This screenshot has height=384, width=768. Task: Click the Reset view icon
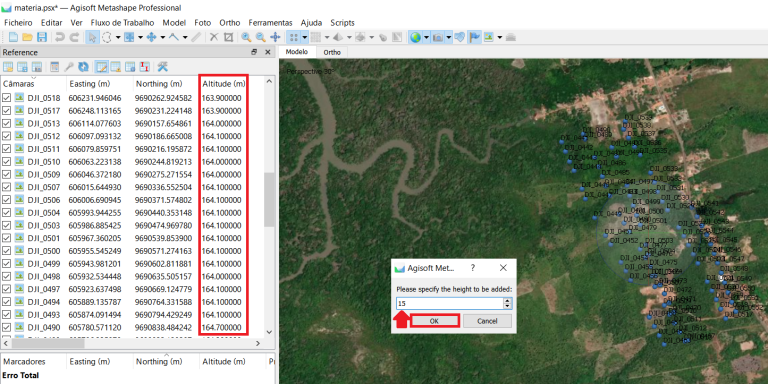click(275, 37)
